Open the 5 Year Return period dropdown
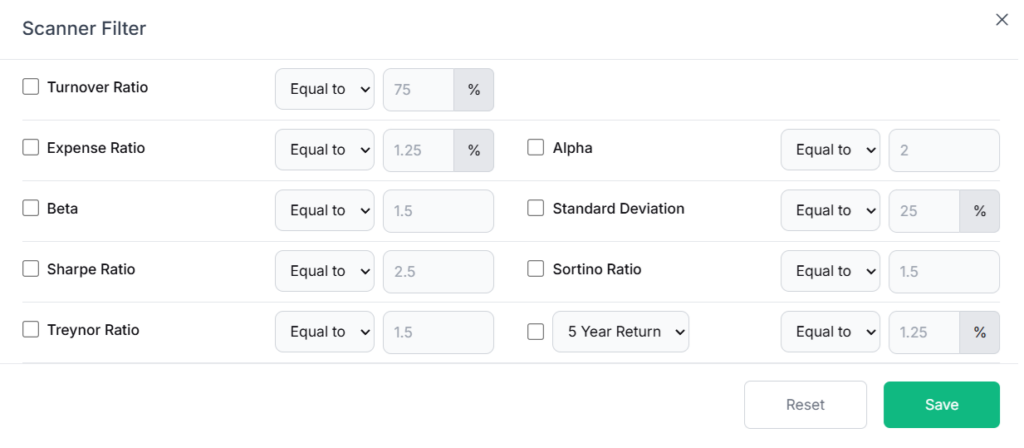The height and width of the screenshot is (448, 1024). tap(620, 332)
